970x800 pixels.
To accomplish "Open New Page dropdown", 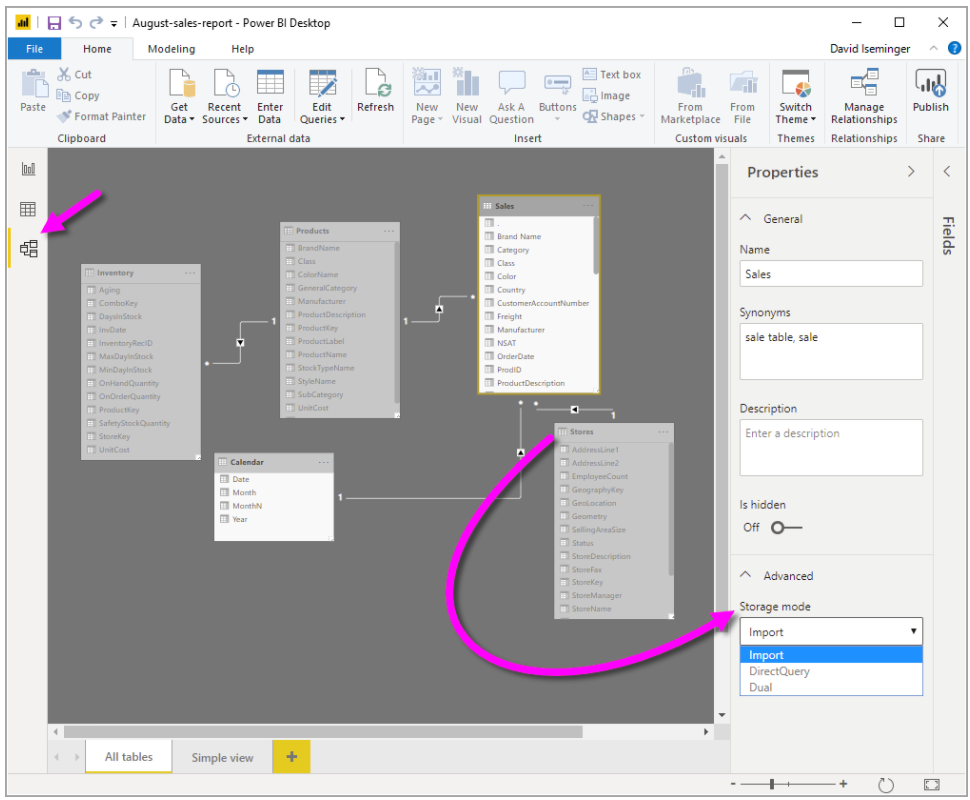I will 427,97.
